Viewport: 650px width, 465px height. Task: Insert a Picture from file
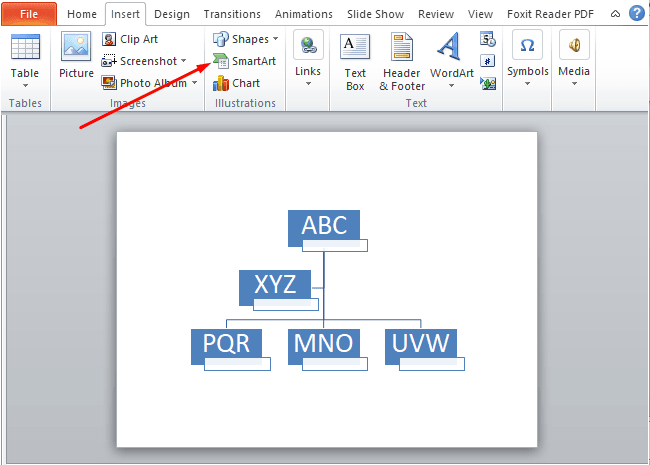pos(76,55)
